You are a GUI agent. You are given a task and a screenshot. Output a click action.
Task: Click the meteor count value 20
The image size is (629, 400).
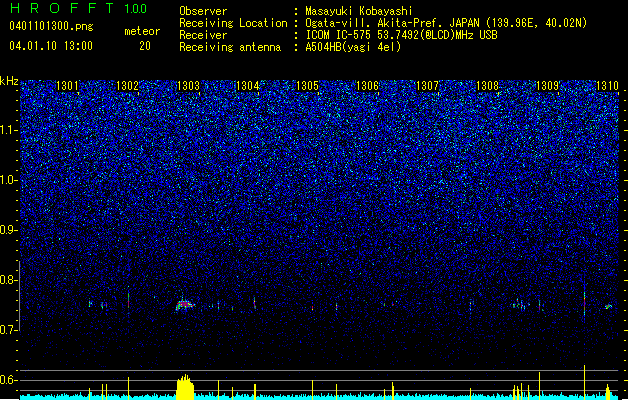point(145,46)
